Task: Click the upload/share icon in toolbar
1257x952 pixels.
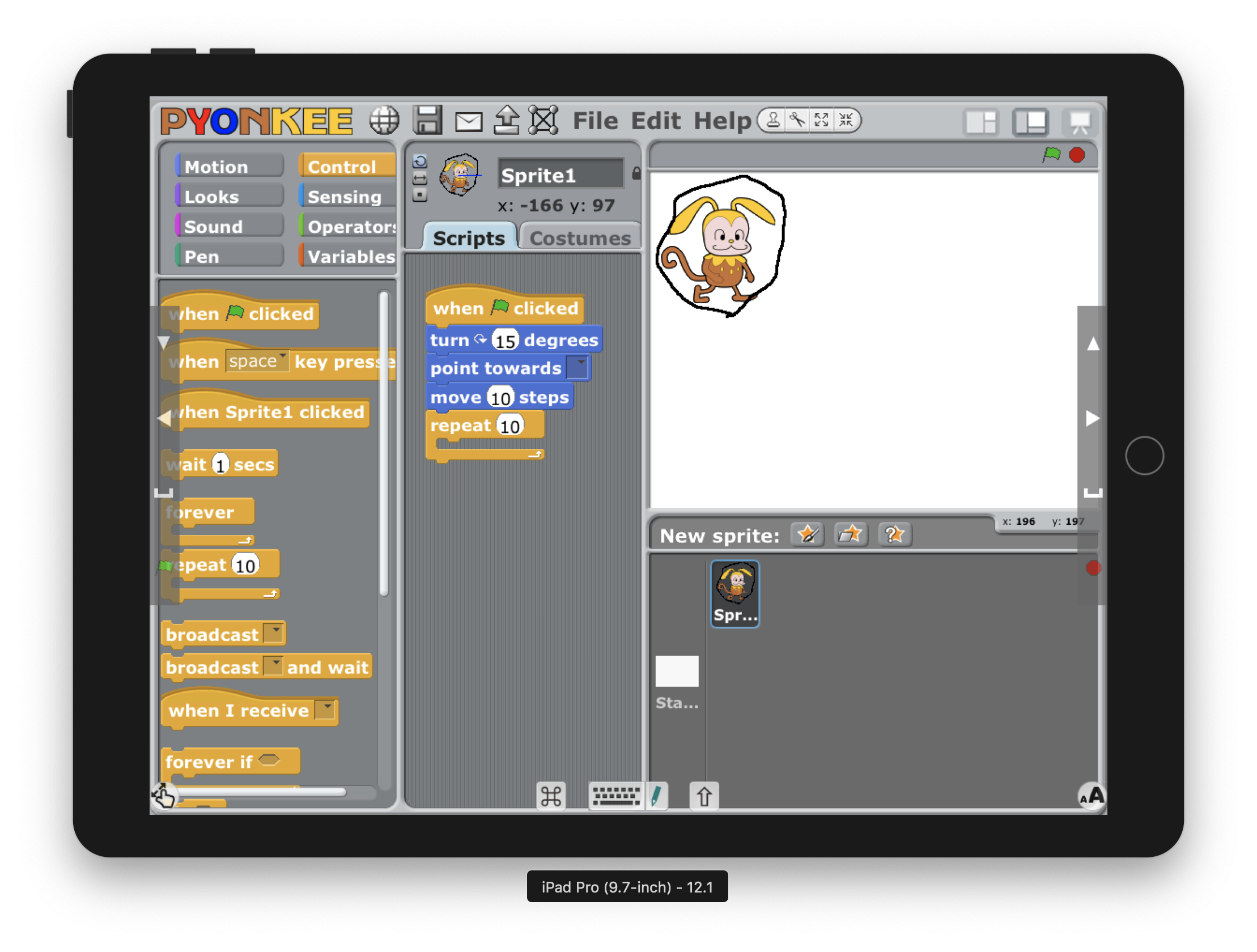Action: pos(505,119)
